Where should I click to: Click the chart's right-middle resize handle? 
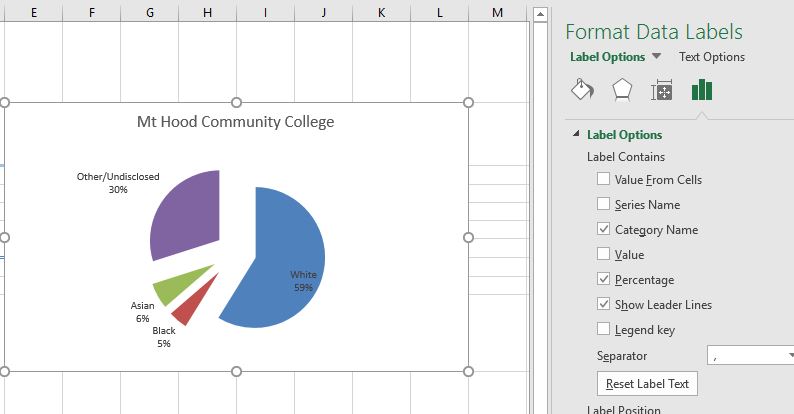pyautogui.click(x=468, y=237)
